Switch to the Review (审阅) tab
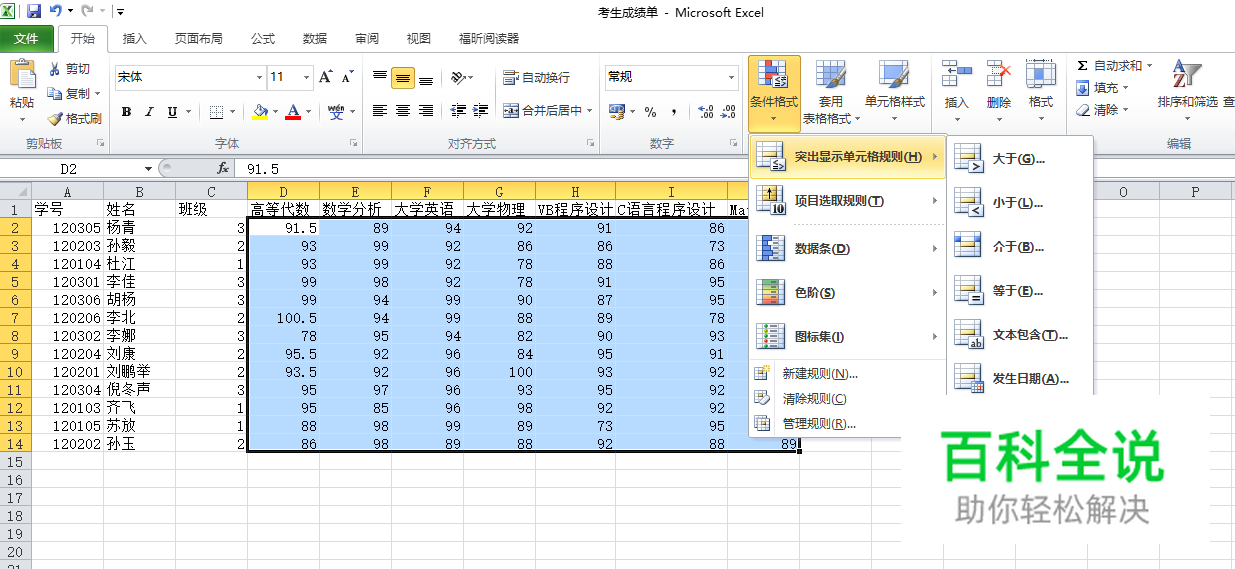Screen dimensions: 1235x569 pyautogui.click(x=367, y=39)
